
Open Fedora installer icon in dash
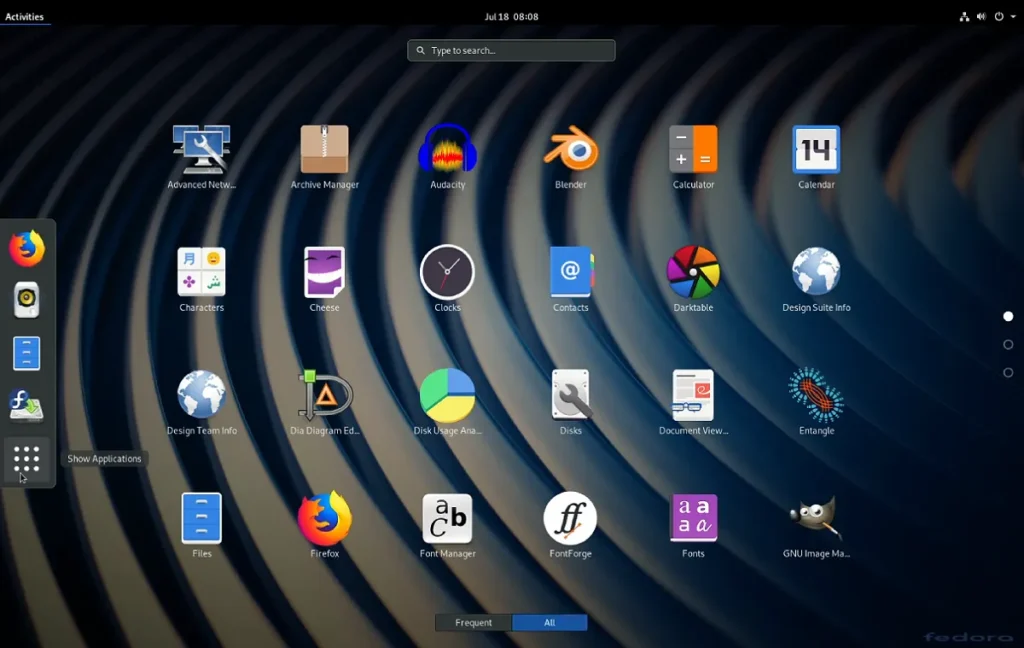coord(26,405)
